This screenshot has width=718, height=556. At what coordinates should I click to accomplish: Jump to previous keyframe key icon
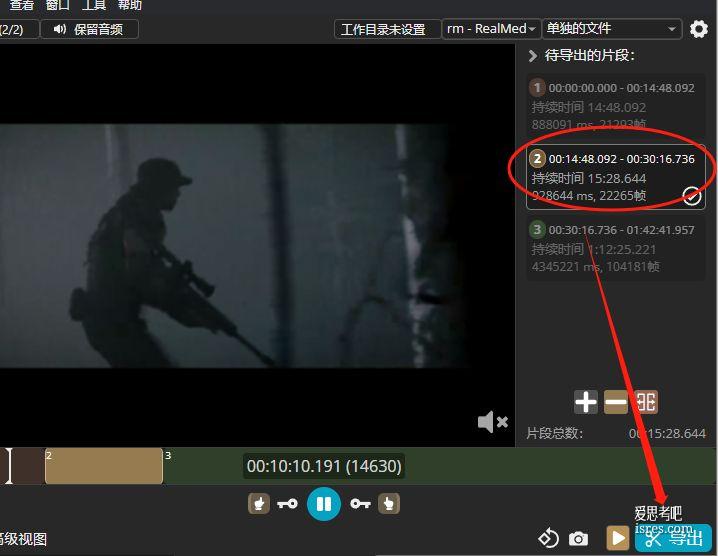point(288,504)
